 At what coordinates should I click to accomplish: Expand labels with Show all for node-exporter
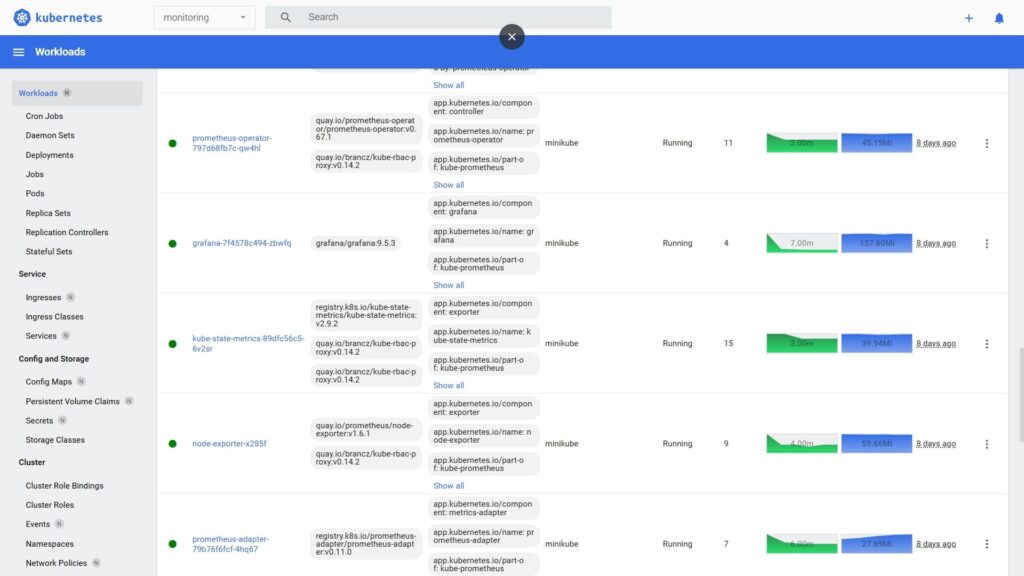(449, 486)
